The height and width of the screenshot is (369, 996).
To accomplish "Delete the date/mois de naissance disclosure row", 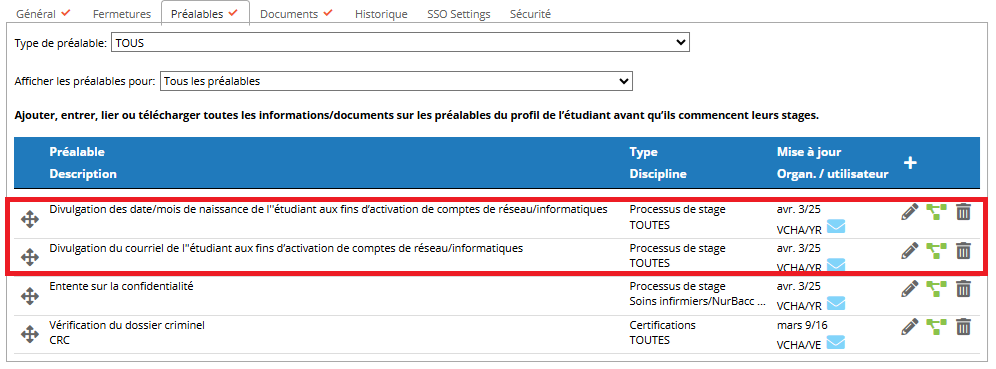I will coord(964,212).
